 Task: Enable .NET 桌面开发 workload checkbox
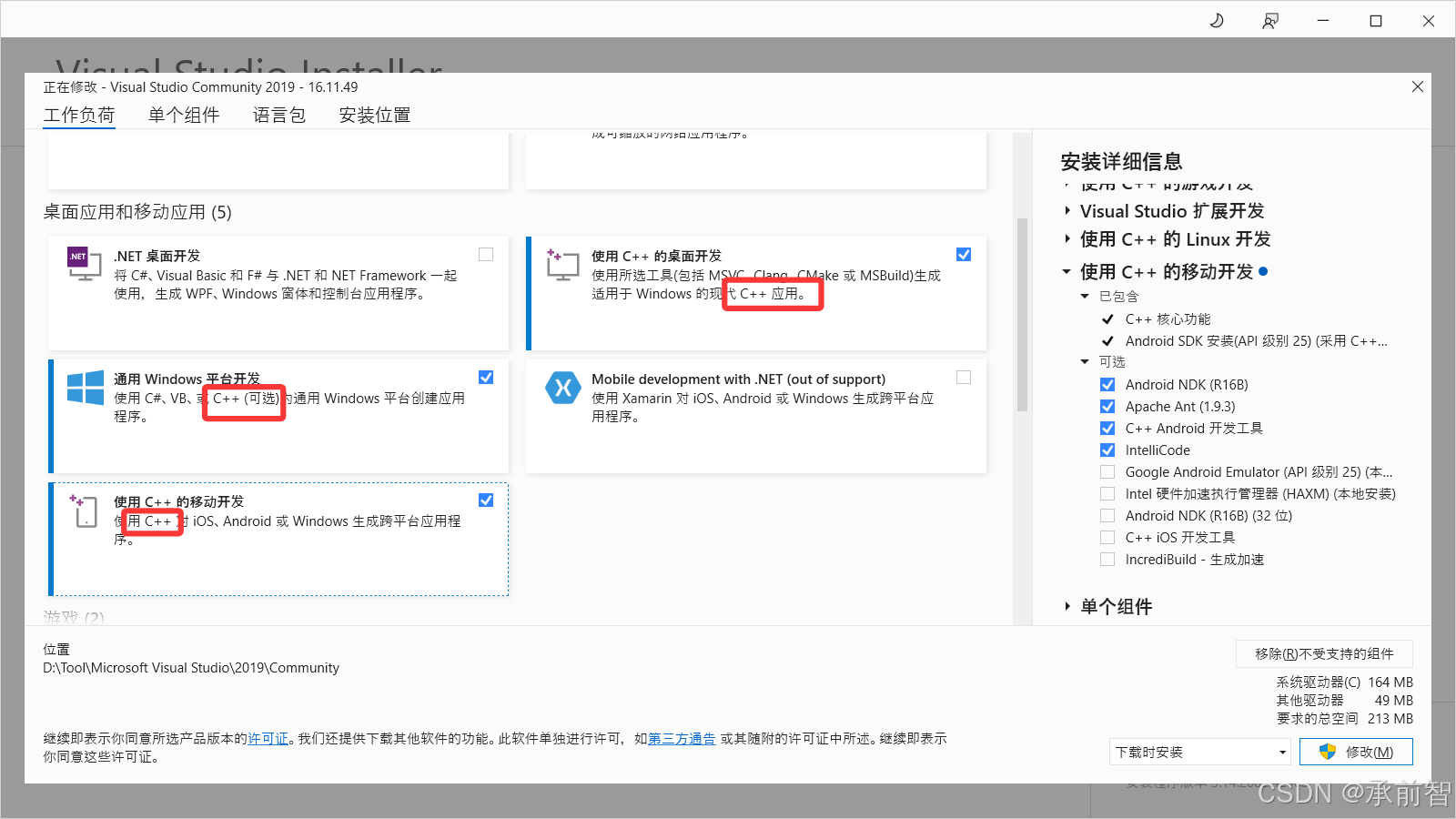[x=486, y=255]
